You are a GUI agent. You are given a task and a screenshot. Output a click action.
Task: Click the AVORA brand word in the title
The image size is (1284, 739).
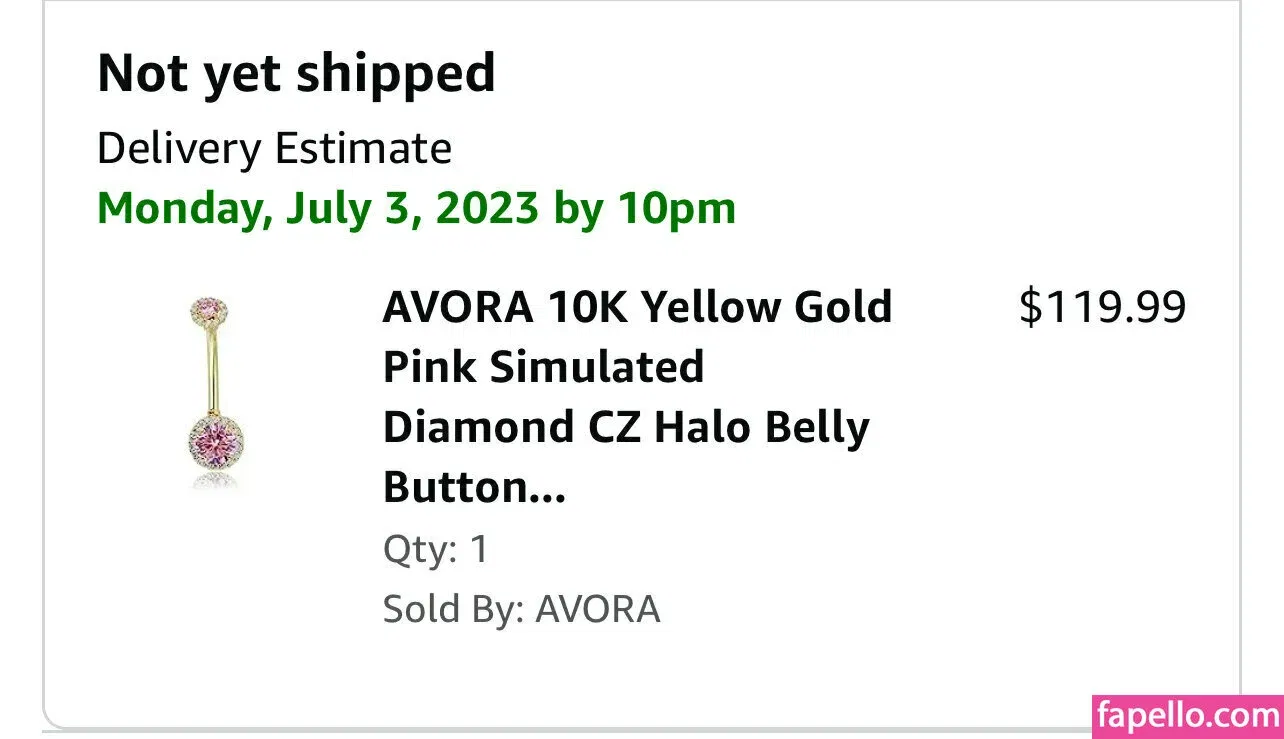coord(457,307)
